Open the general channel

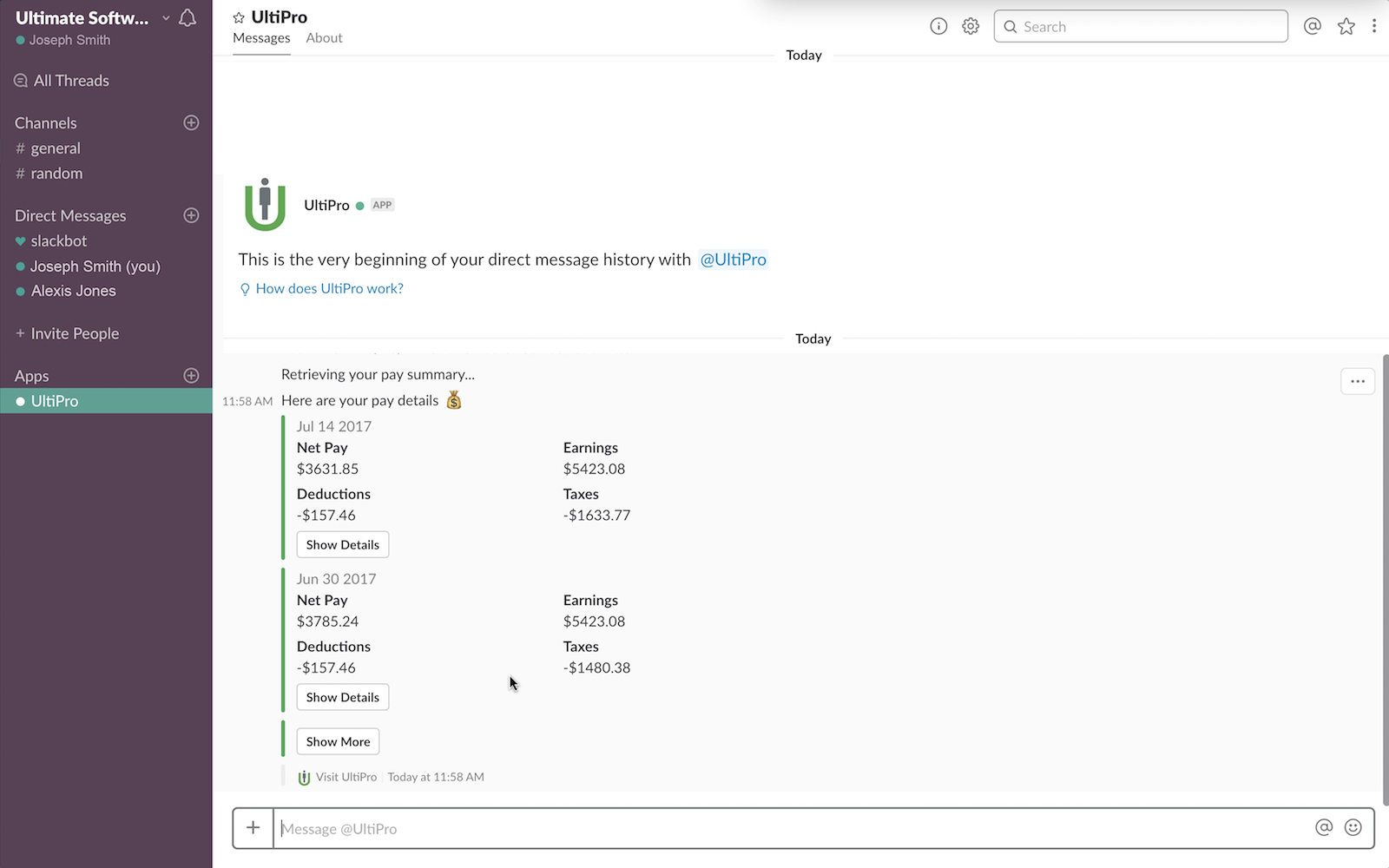pos(106,148)
